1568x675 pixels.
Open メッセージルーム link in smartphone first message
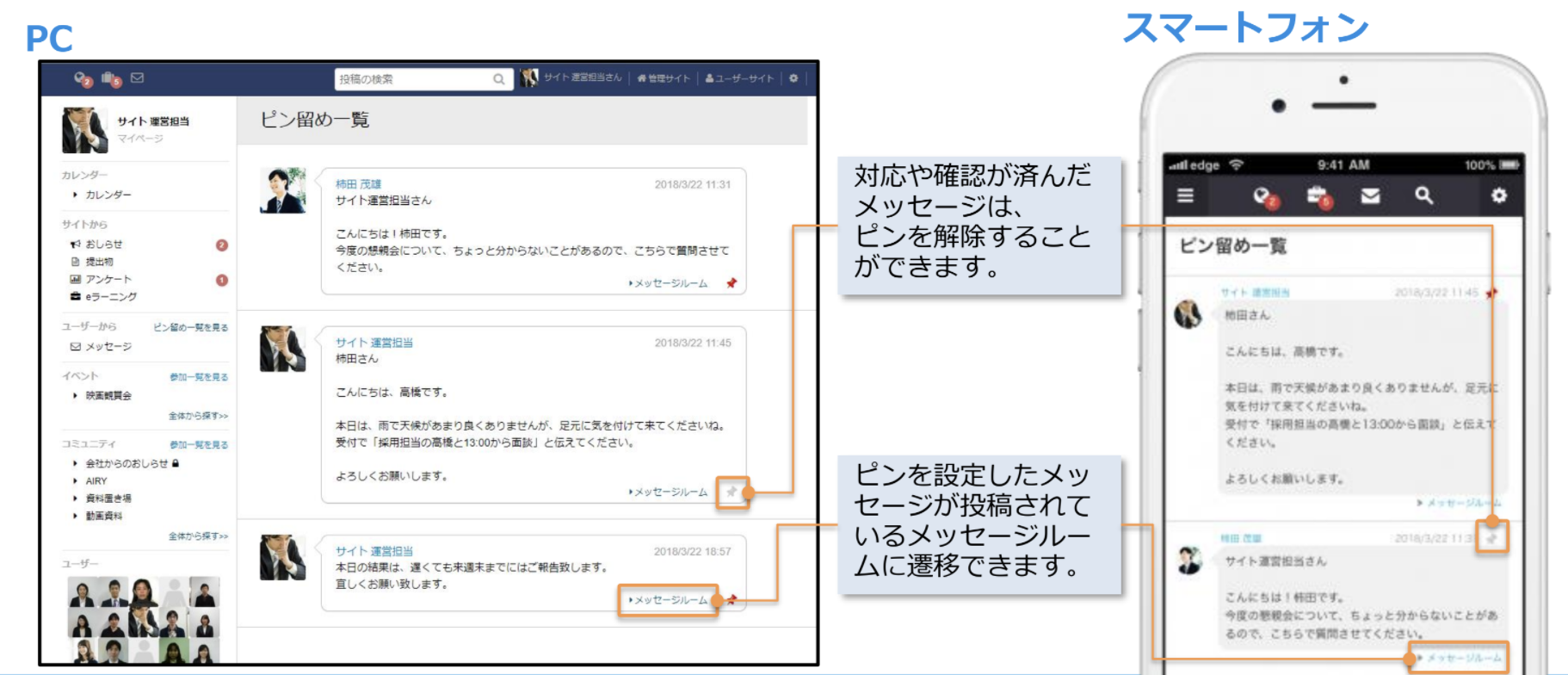(1460, 503)
